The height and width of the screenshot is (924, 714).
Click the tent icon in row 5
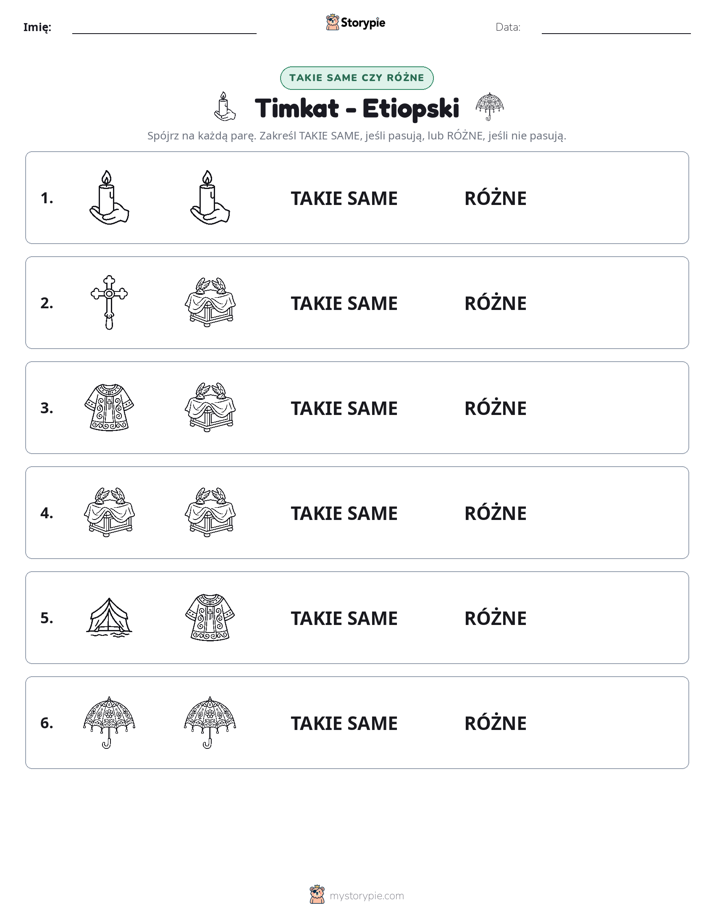tap(109, 617)
